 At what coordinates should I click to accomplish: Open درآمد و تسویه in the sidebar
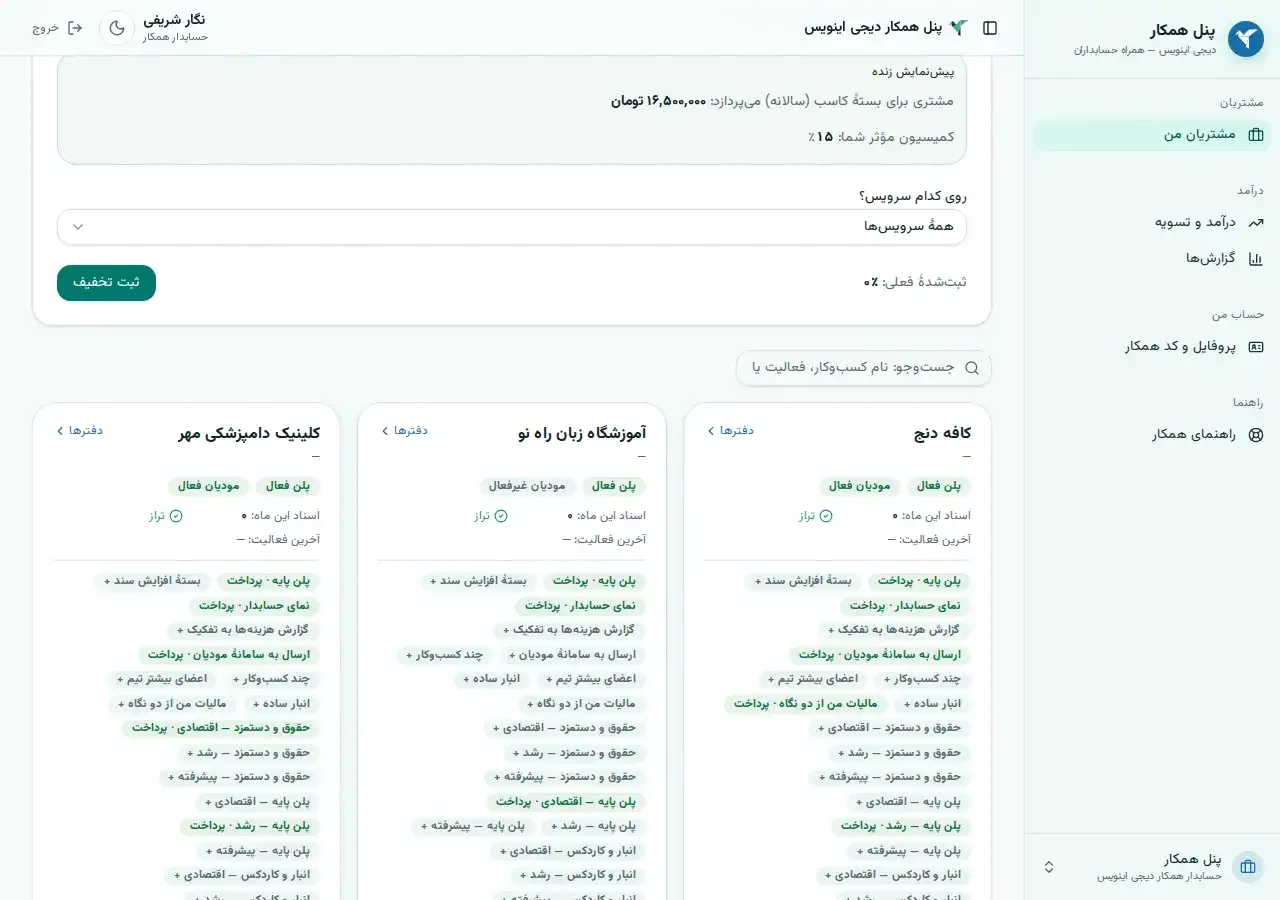[1152, 222]
